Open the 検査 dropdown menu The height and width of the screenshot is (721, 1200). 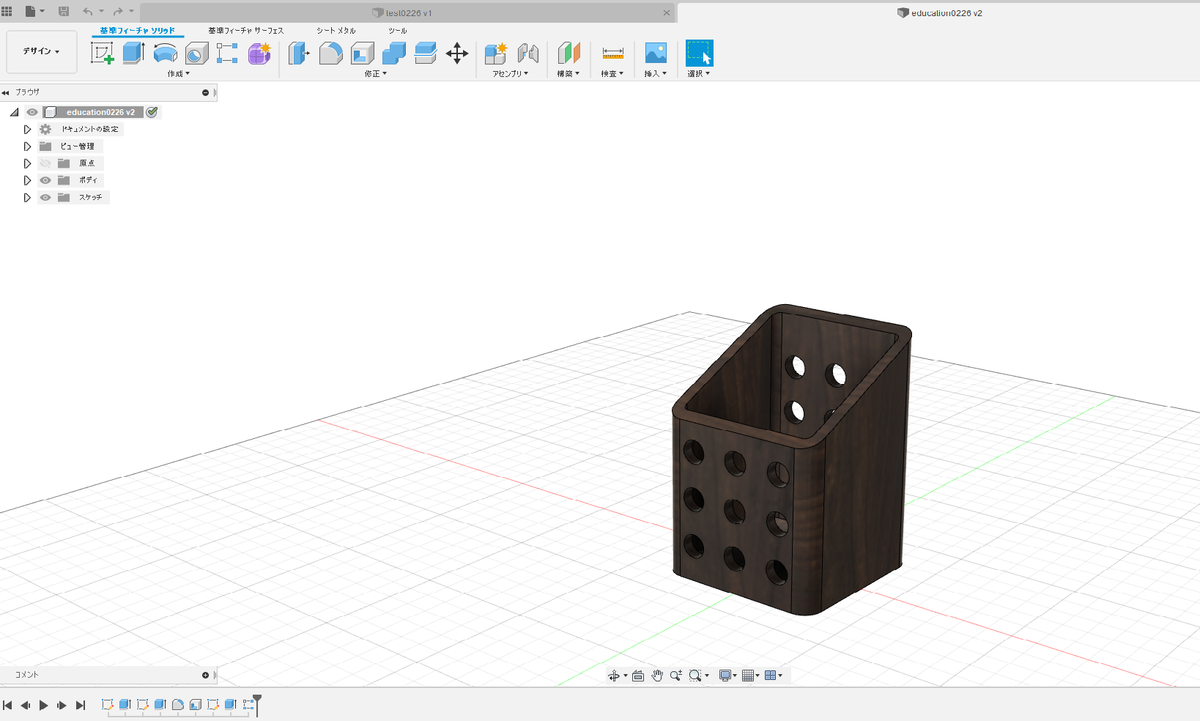612,73
